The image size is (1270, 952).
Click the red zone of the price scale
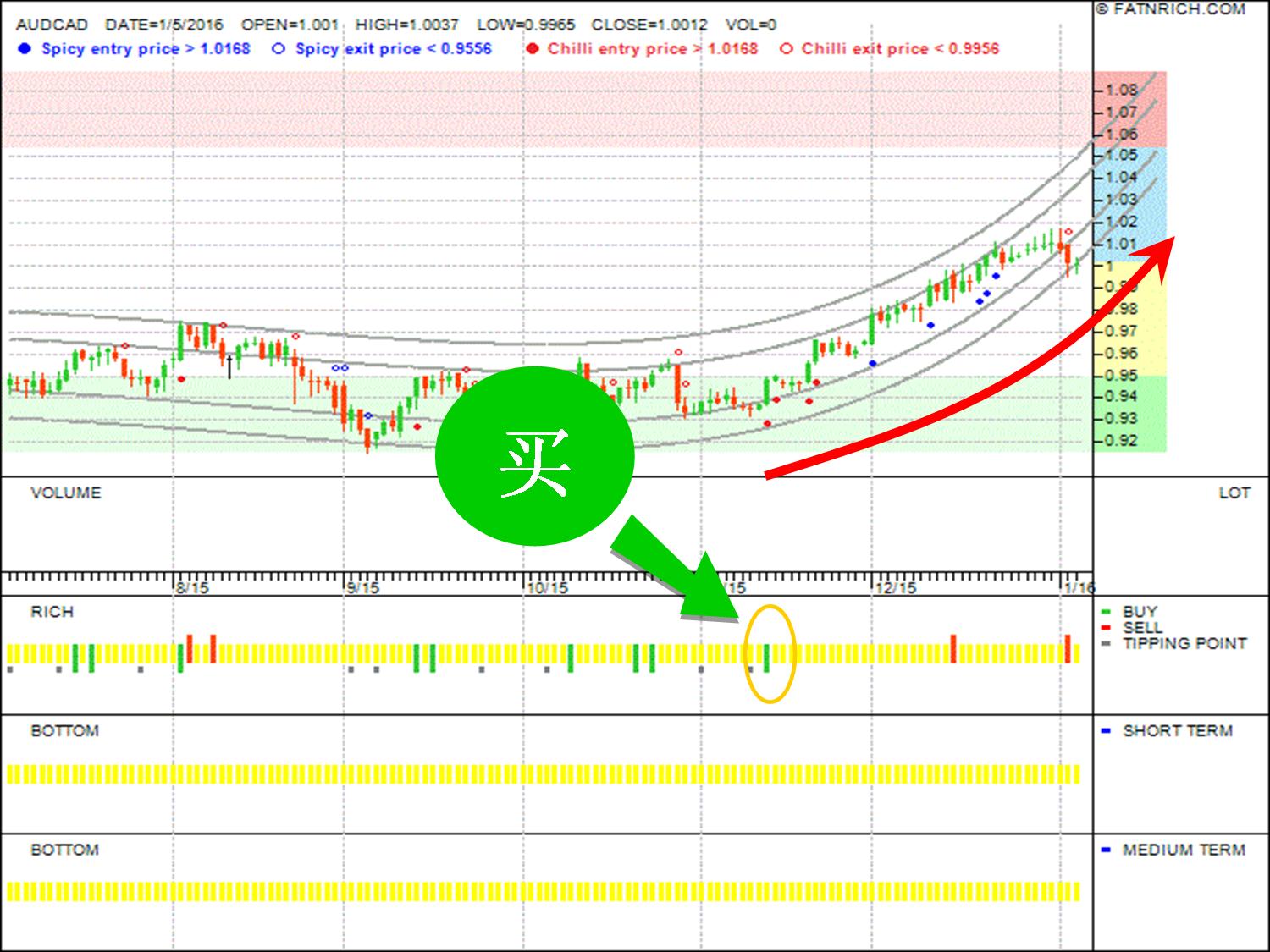(x=1130, y=110)
